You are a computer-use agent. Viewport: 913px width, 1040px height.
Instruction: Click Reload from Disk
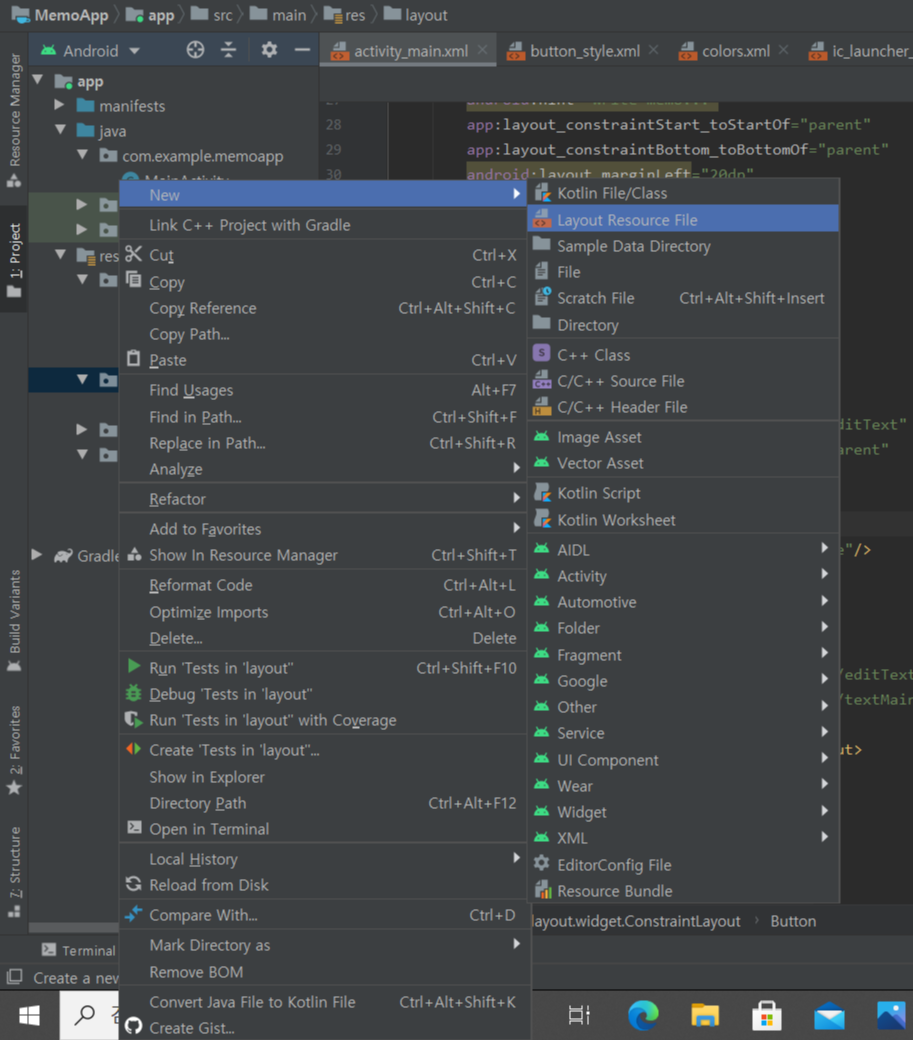point(323,885)
